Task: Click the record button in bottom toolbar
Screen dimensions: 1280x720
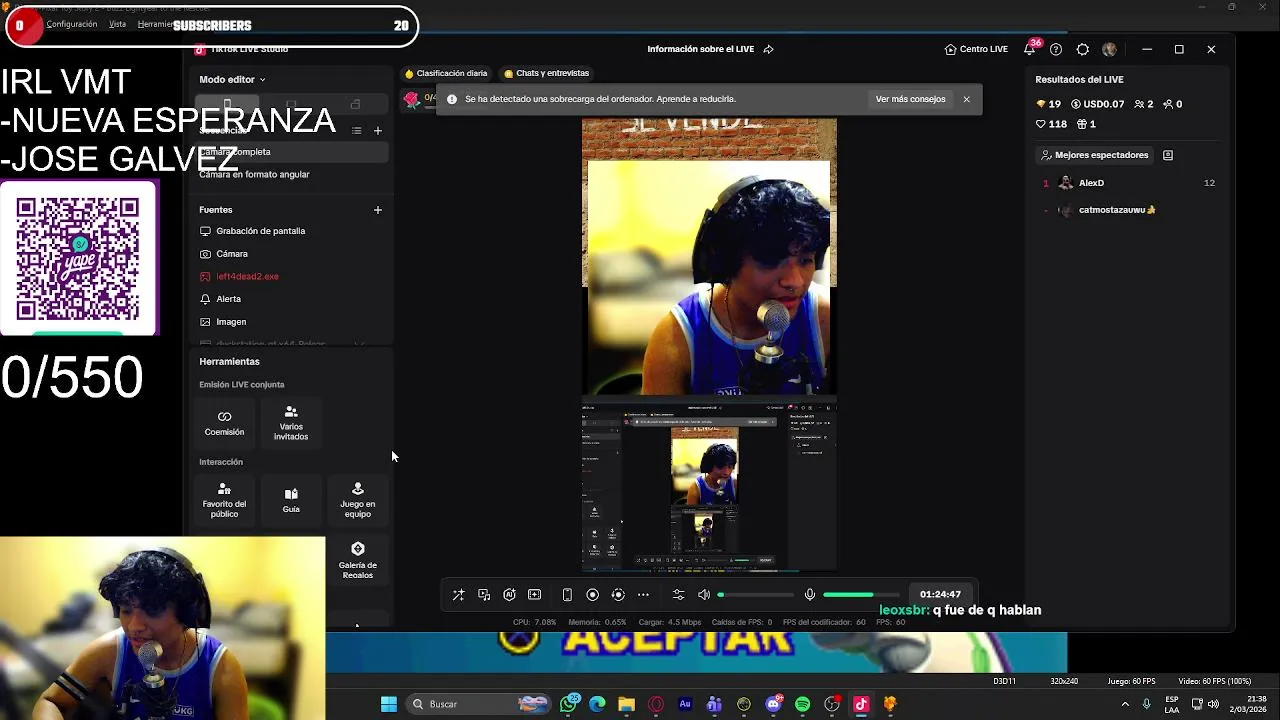Action: click(x=592, y=595)
